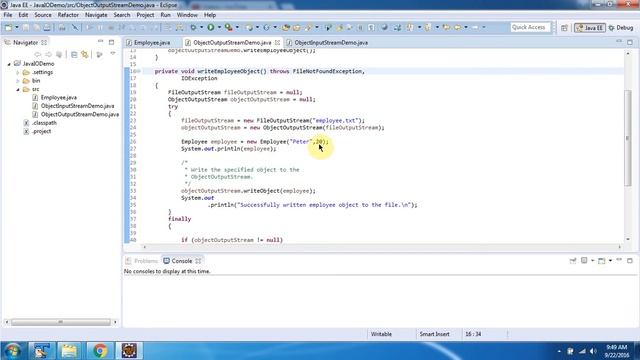Viewport: 640px width, 360px height.
Task: Click Navigator's Up level icon
Action: point(59,54)
